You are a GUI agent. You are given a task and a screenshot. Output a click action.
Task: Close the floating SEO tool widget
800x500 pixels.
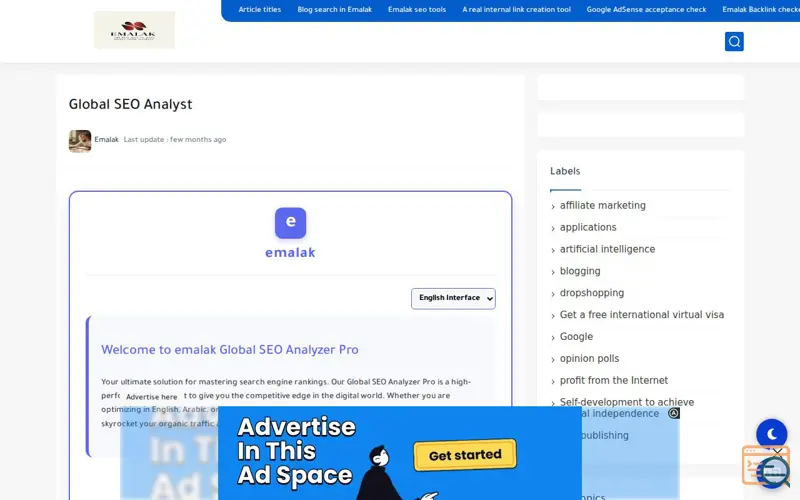(777, 452)
